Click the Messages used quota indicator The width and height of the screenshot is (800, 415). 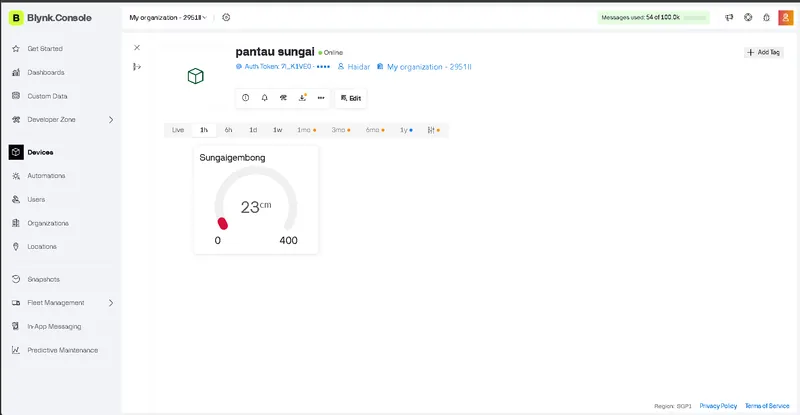click(654, 17)
